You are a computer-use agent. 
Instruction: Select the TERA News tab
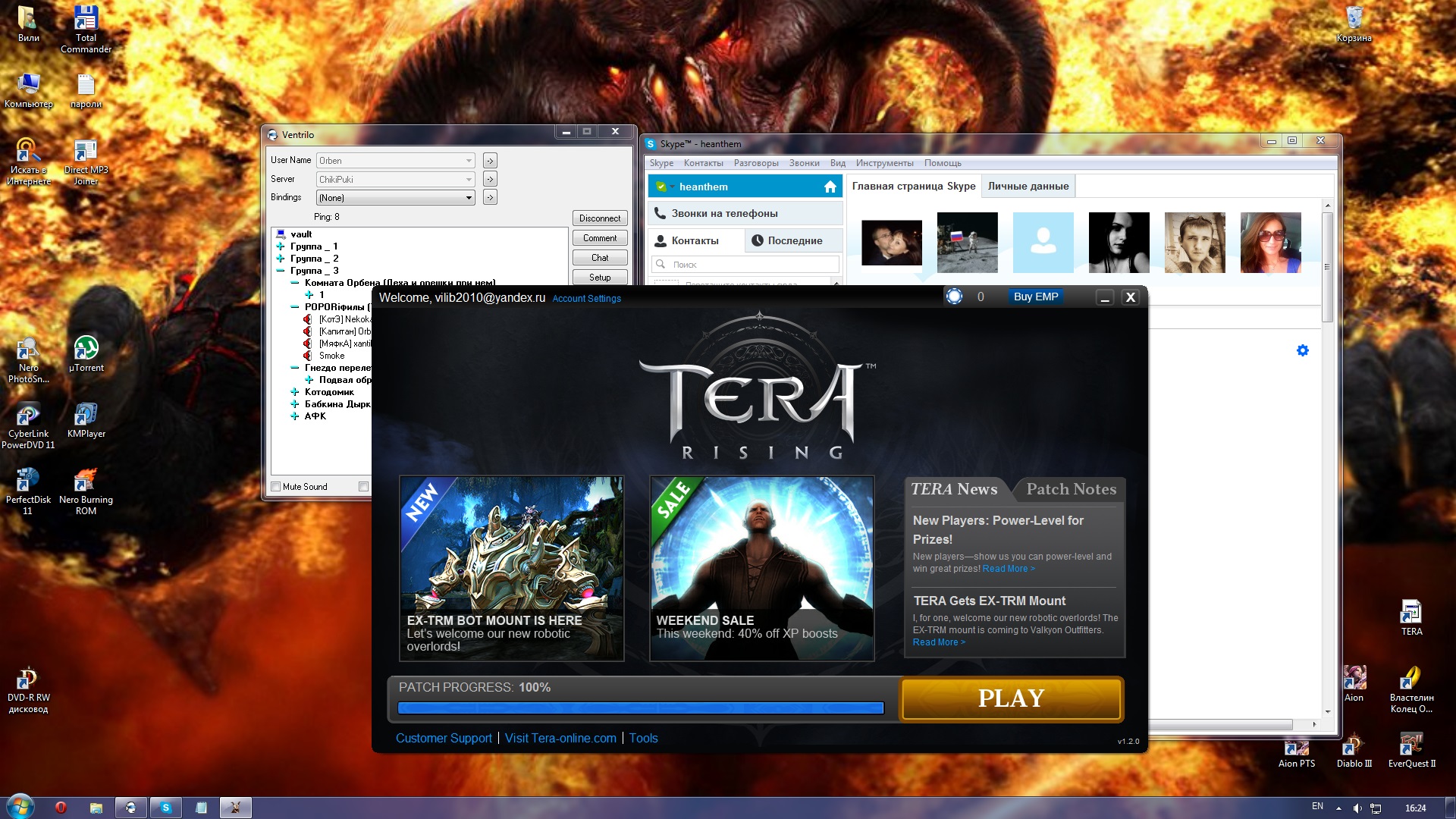coord(954,489)
